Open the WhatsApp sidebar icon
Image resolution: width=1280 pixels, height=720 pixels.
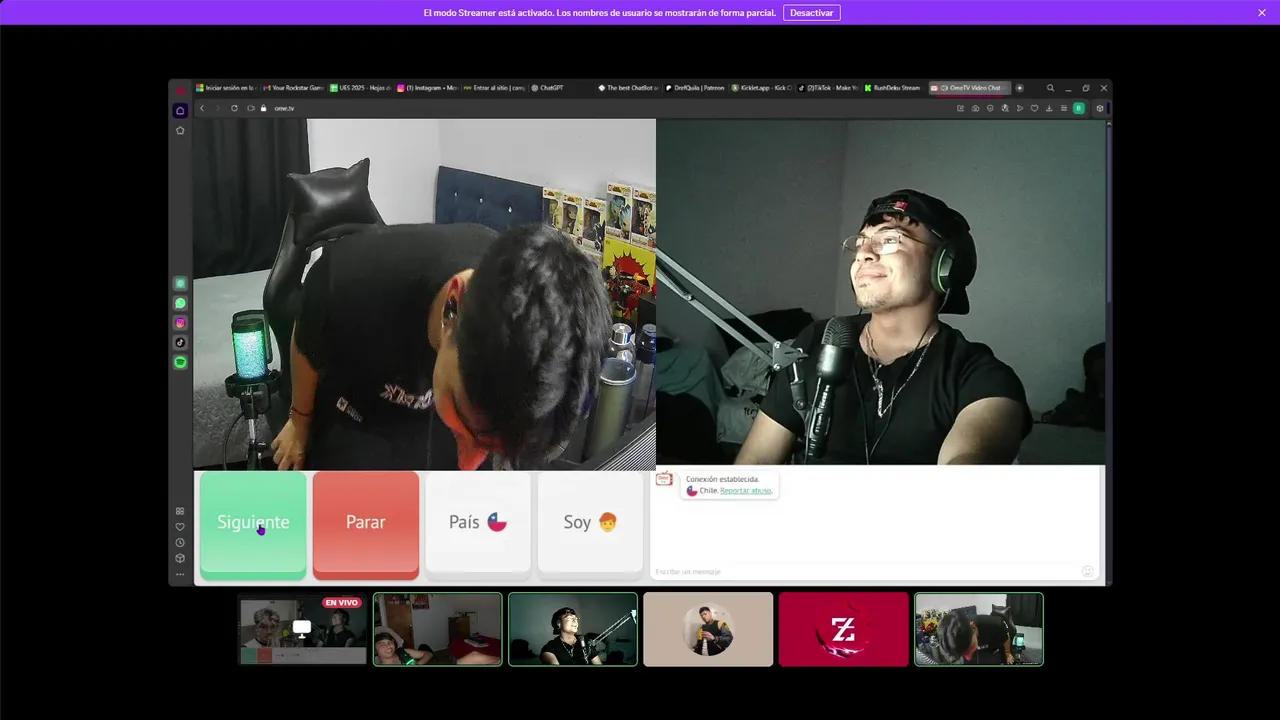(180, 303)
